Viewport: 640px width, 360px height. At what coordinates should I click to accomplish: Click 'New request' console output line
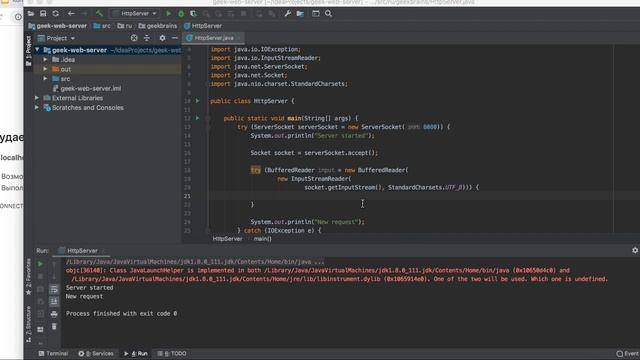[x=84, y=296]
